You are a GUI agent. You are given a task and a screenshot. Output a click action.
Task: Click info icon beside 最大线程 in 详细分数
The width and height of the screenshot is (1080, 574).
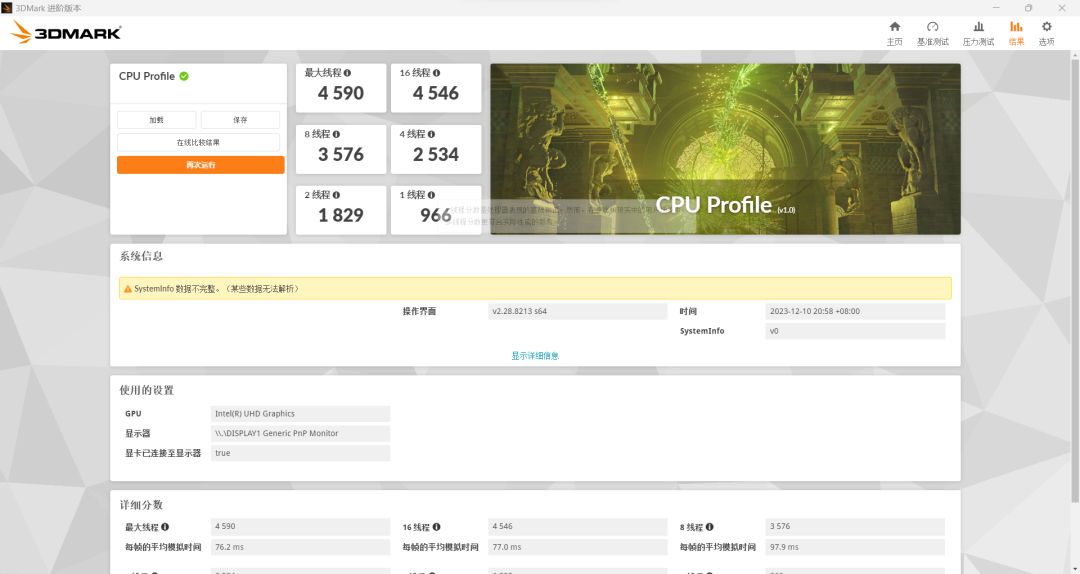pos(165,527)
